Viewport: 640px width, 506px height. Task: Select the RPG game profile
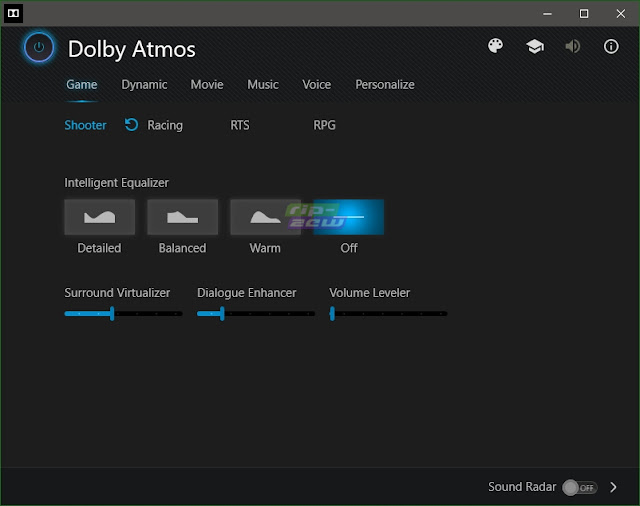(324, 125)
